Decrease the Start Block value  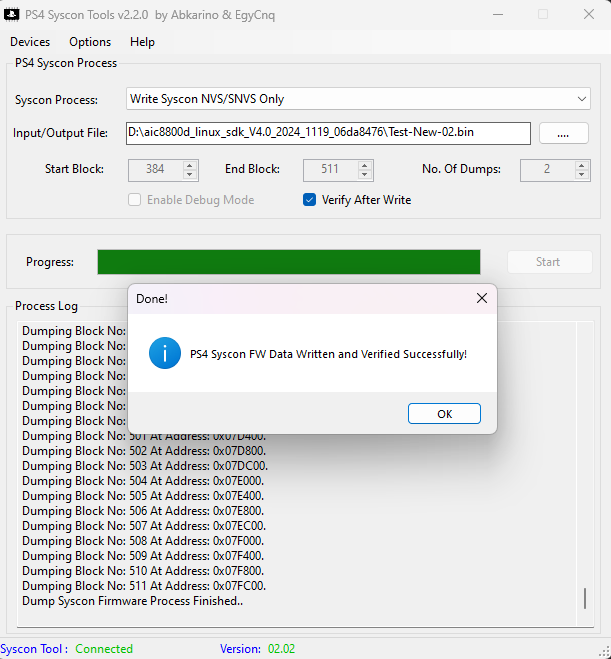coord(190,174)
